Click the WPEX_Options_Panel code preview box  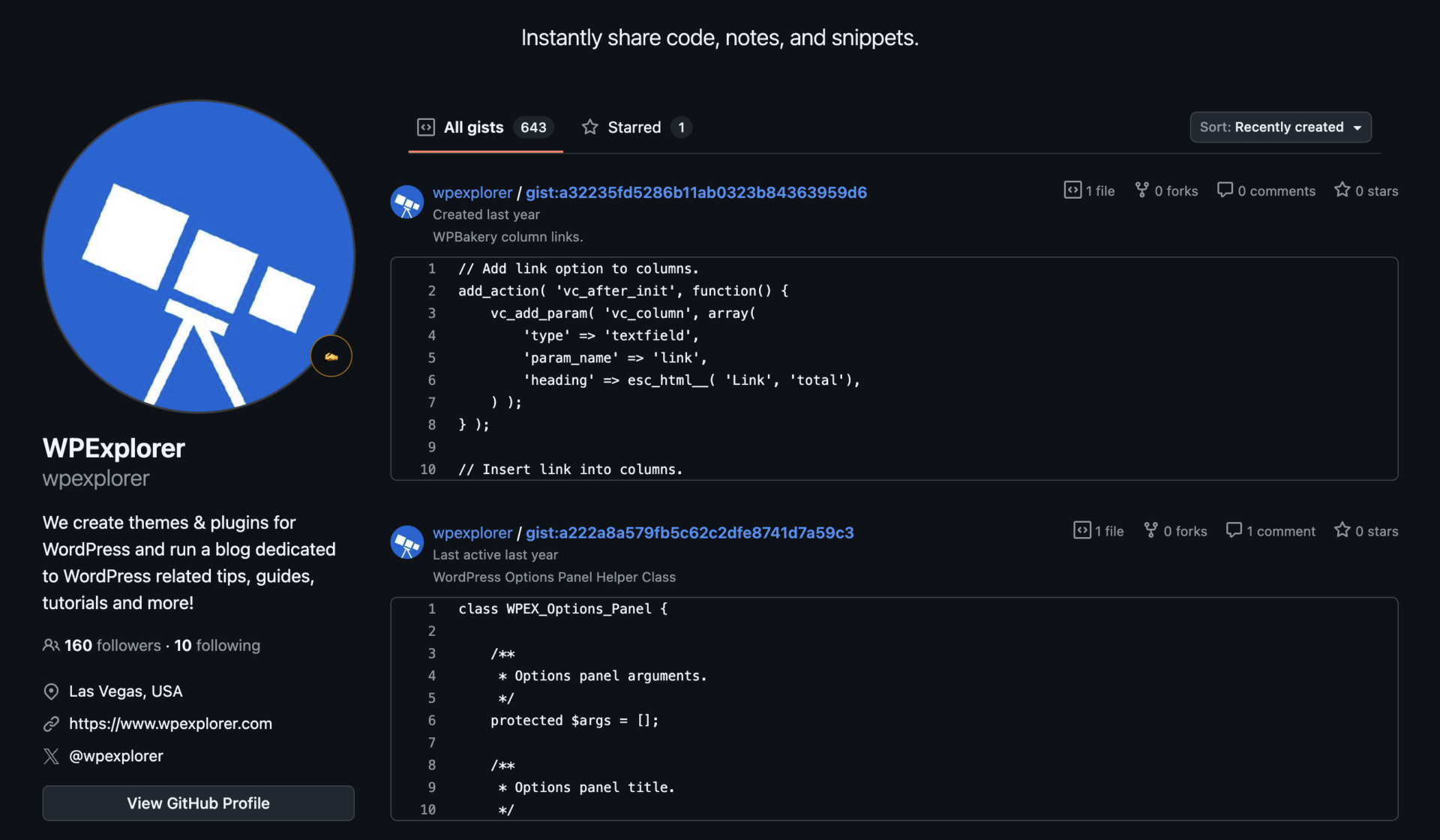[894, 709]
